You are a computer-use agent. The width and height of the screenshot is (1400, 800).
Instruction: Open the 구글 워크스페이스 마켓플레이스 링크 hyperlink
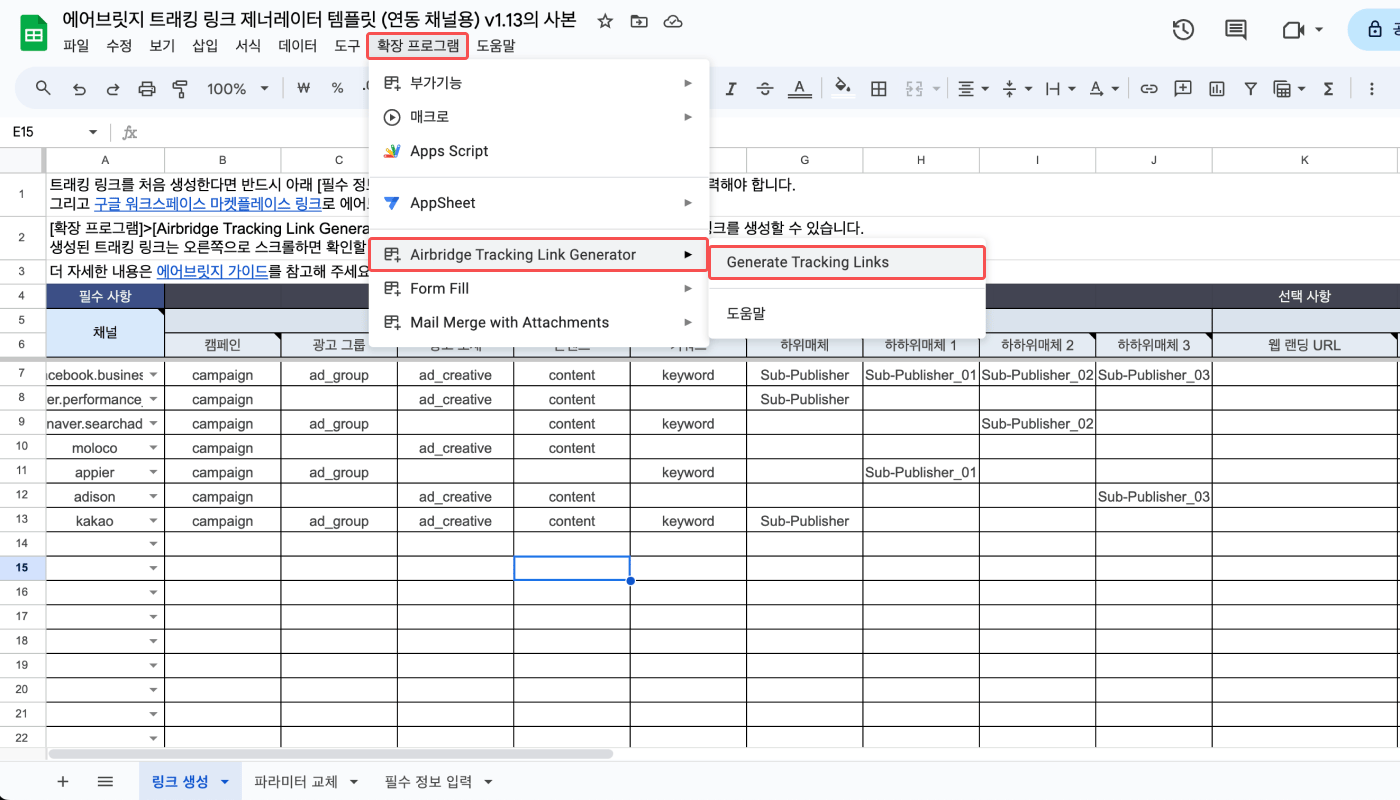click(x=208, y=203)
